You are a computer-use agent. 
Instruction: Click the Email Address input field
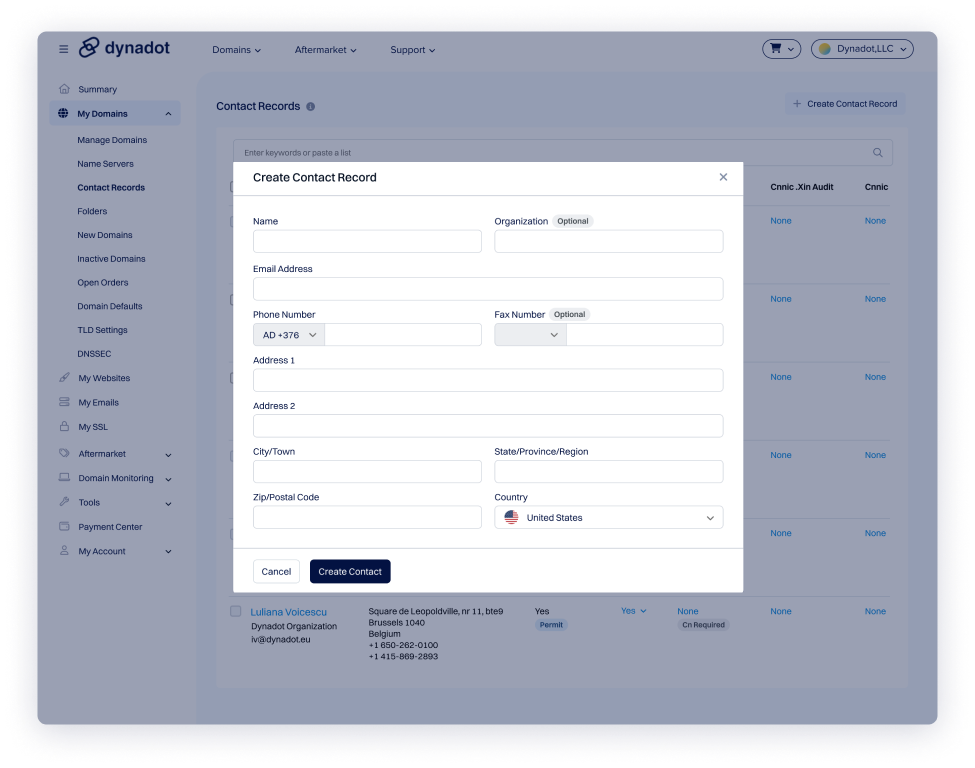click(x=487, y=289)
